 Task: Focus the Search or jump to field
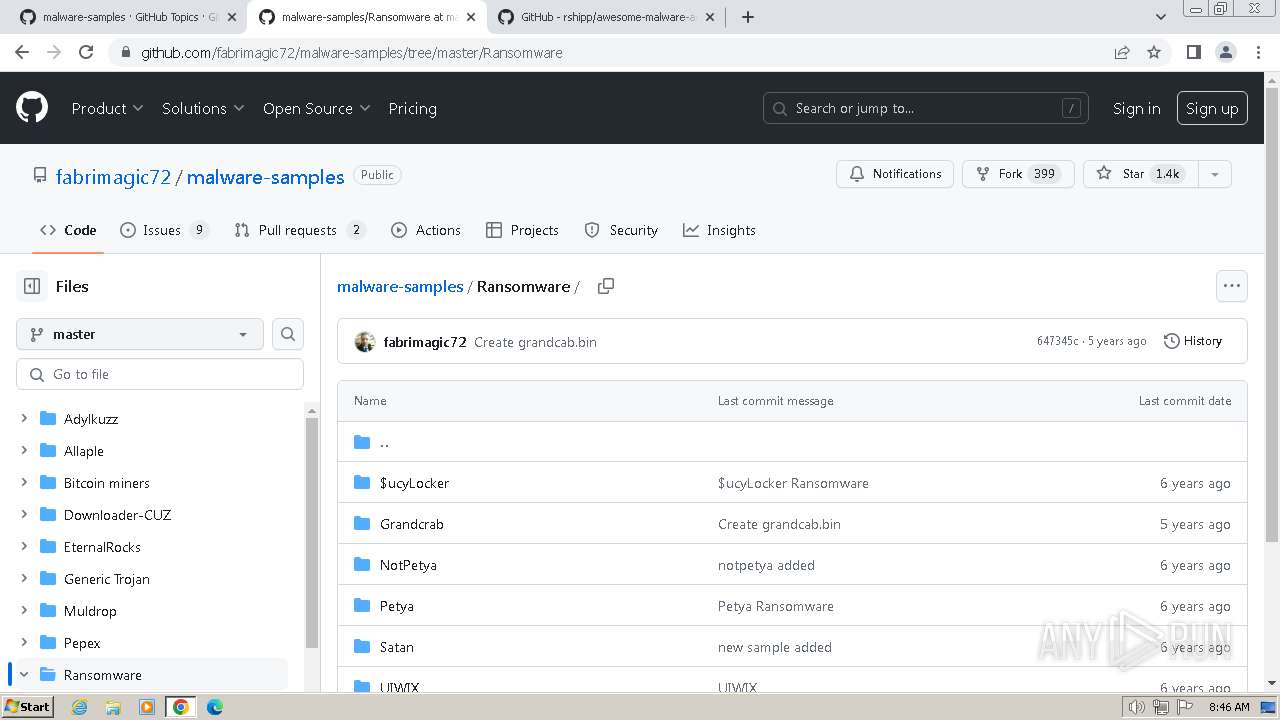tap(926, 108)
